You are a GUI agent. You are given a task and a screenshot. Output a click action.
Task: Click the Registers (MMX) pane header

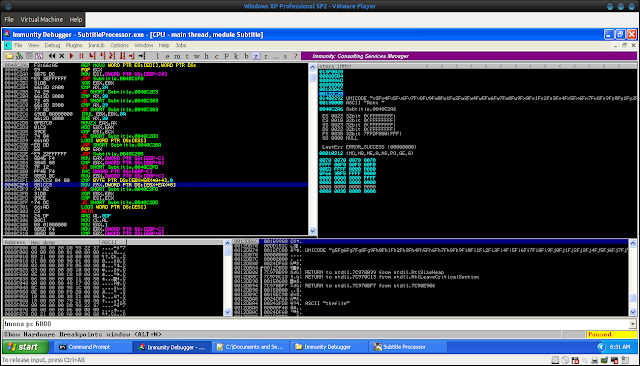click(477, 66)
